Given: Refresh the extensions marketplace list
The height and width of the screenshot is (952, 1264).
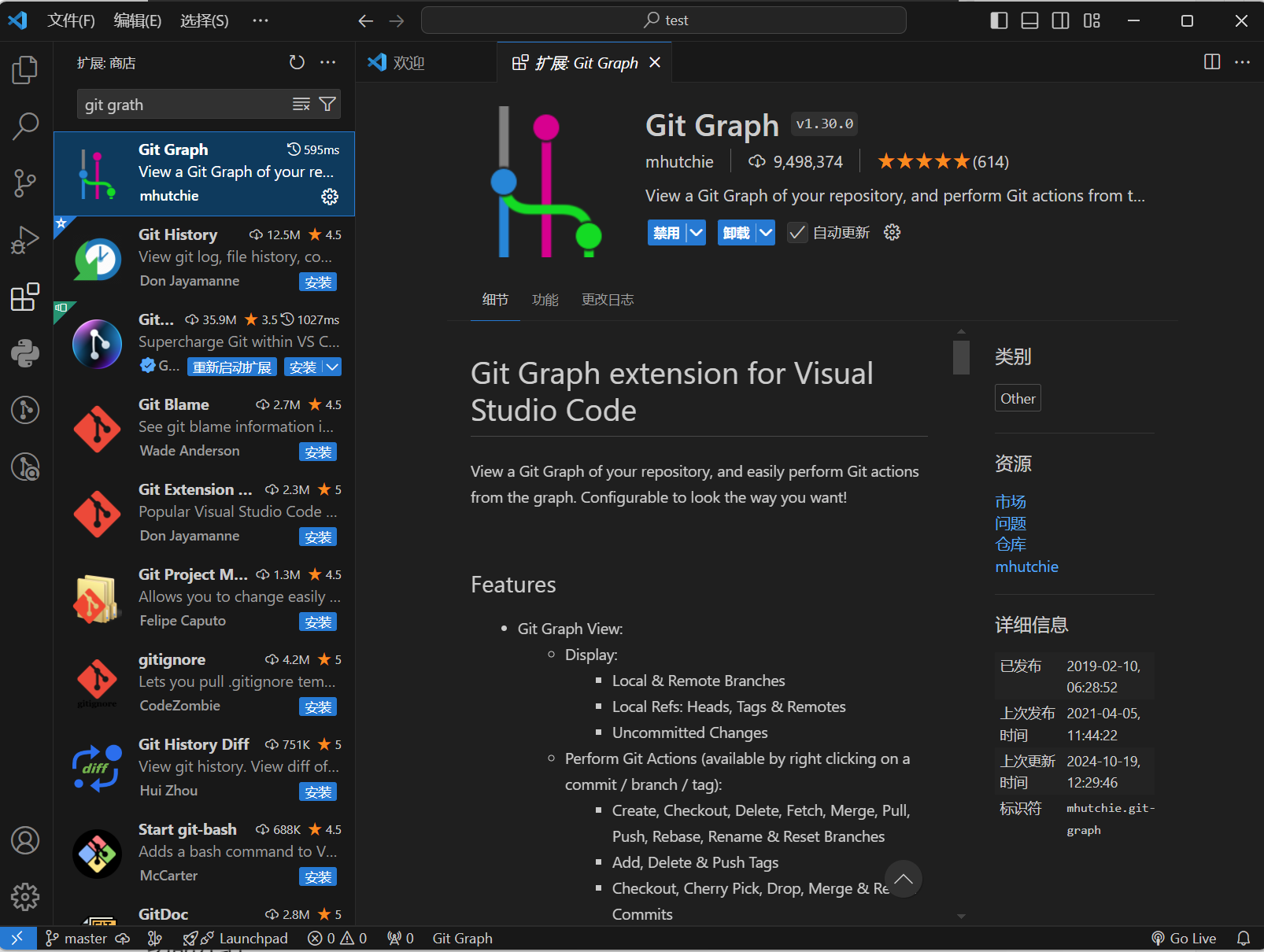Looking at the screenshot, I should 297,62.
